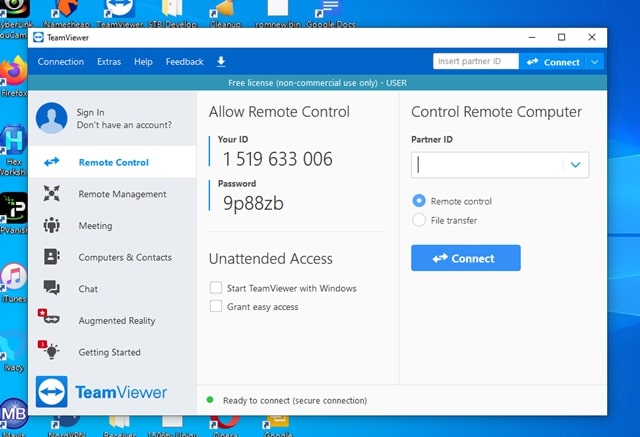Click the top-right Connect button
The width and height of the screenshot is (640, 437).
[553, 62]
